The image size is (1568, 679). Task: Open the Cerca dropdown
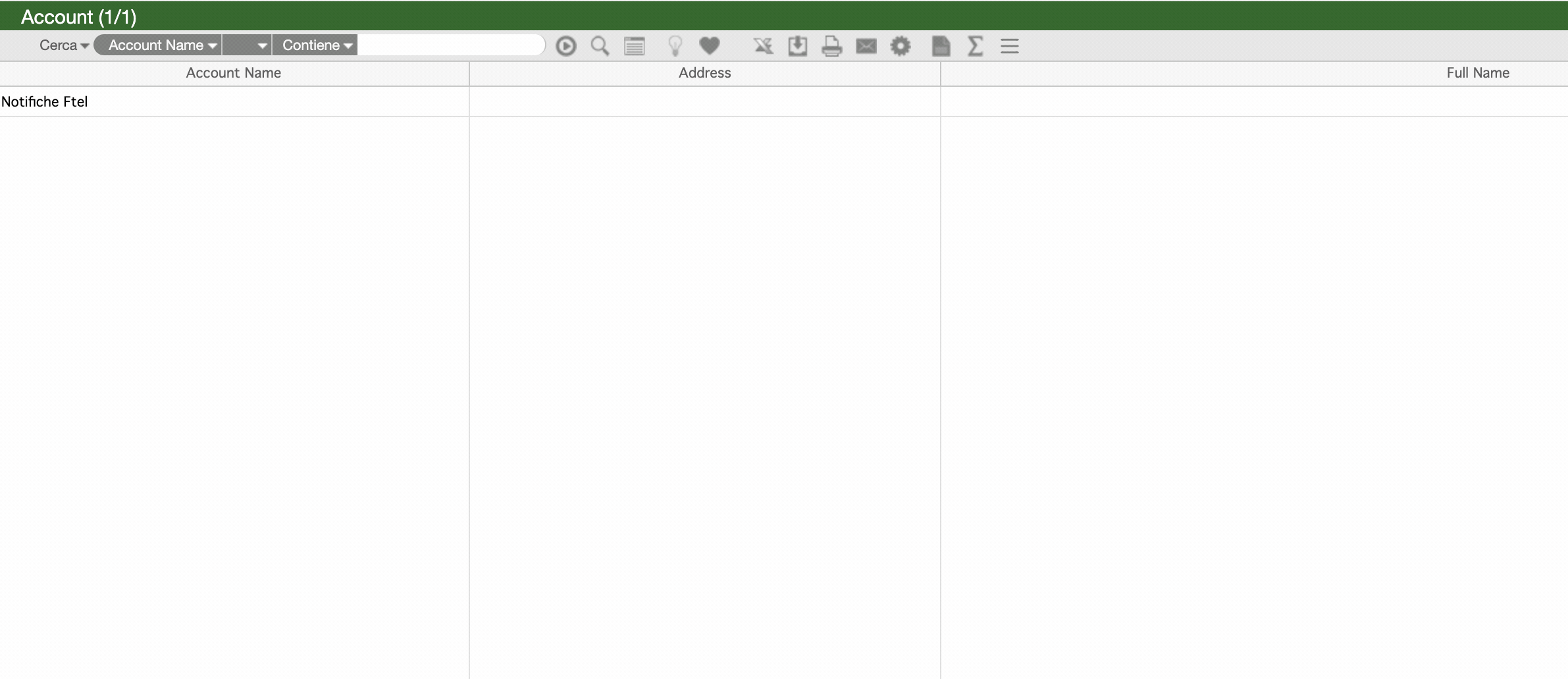tap(64, 45)
